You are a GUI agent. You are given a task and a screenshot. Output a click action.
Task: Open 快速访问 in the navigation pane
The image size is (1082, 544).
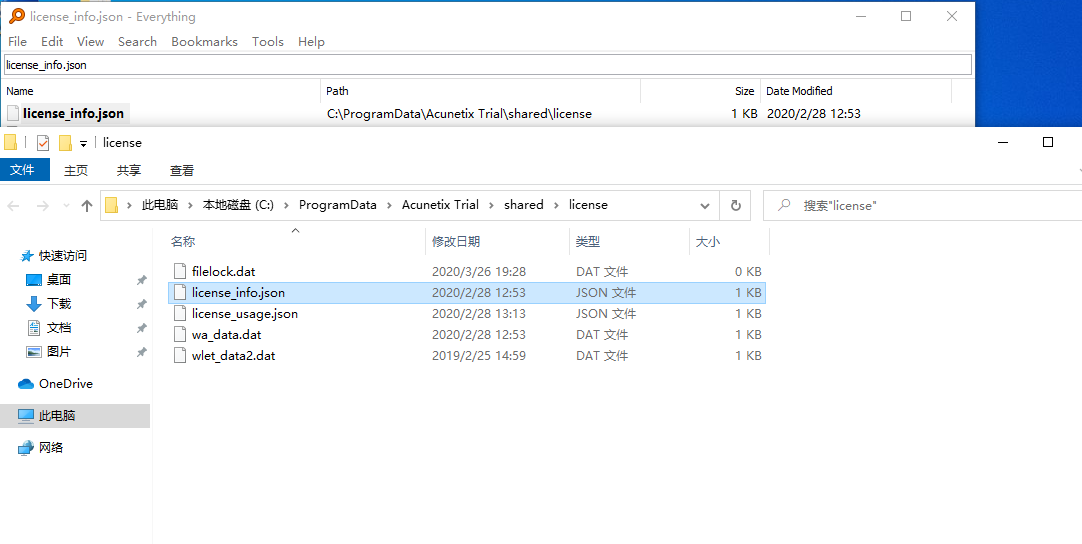coord(63,255)
